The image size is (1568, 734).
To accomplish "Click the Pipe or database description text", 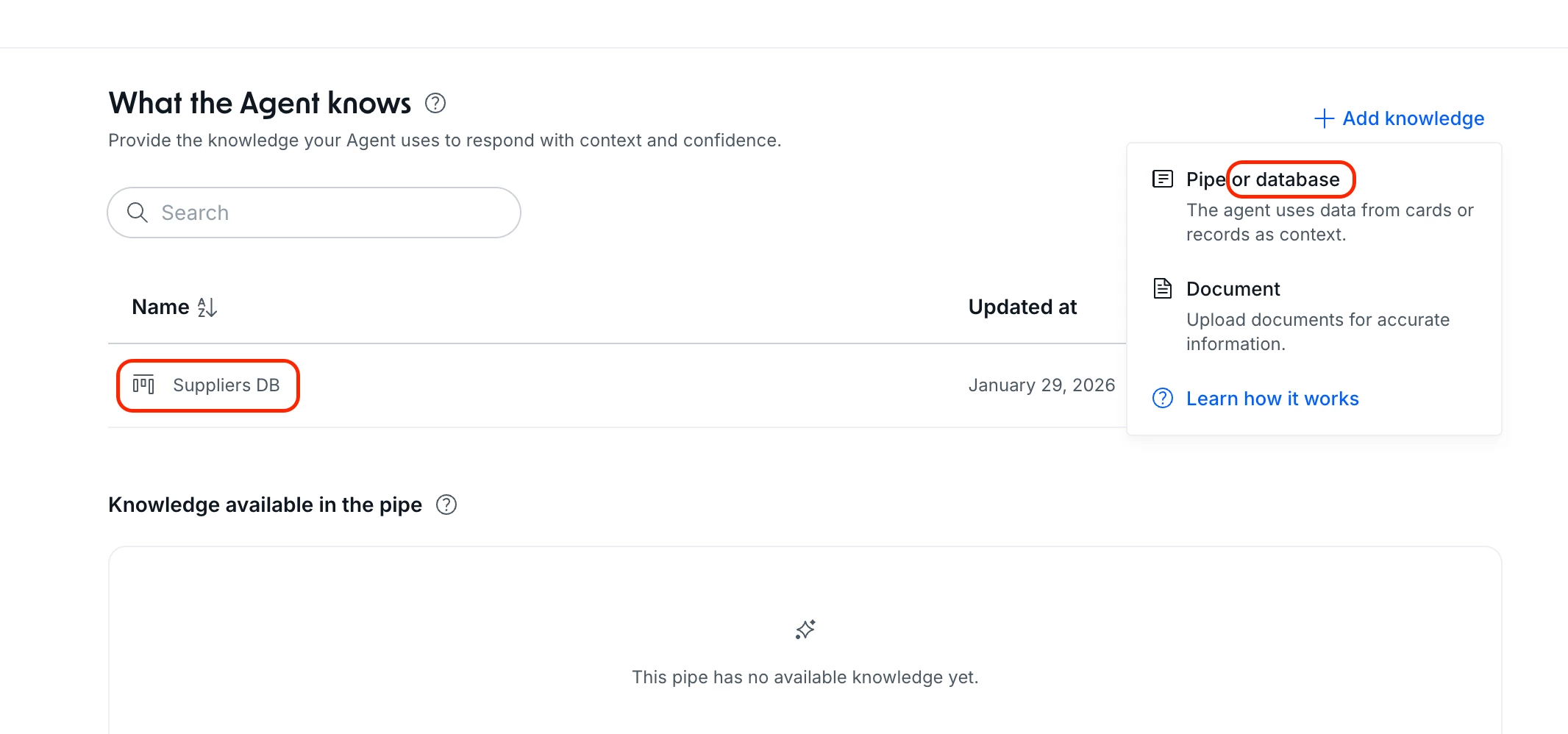I will point(1329,222).
